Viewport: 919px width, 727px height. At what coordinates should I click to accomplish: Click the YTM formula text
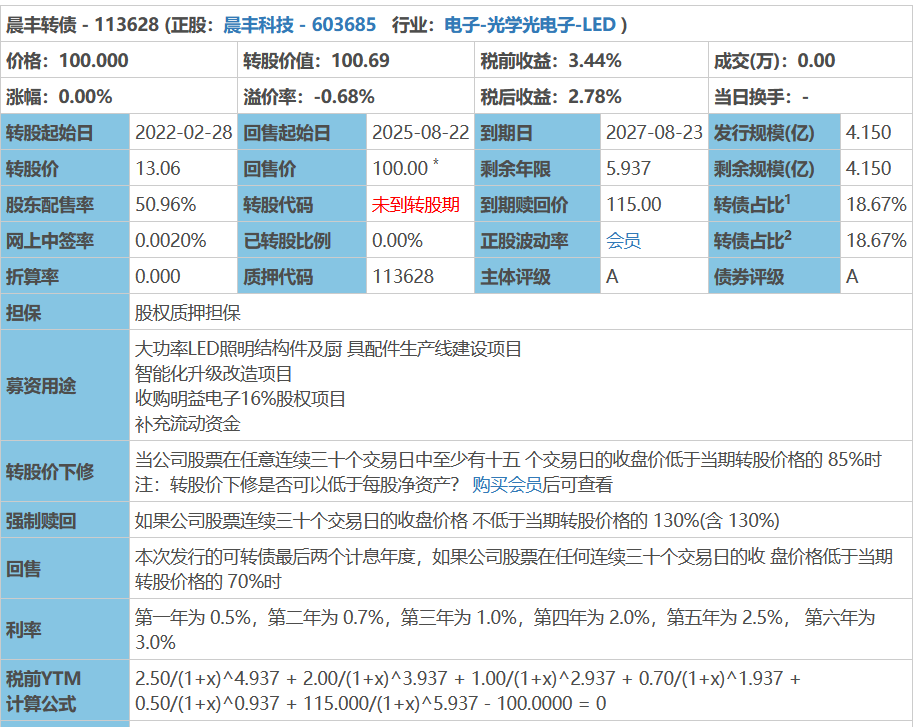point(468,691)
